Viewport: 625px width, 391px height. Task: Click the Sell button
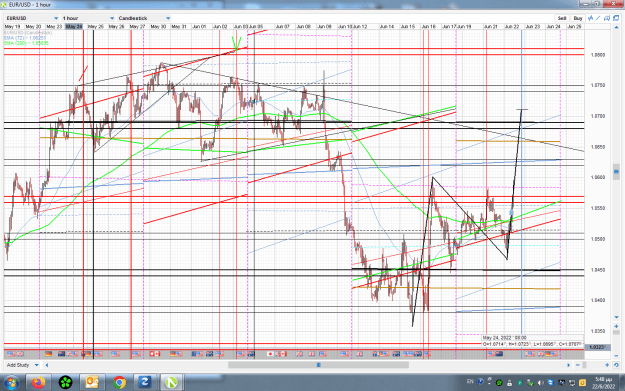click(x=562, y=18)
